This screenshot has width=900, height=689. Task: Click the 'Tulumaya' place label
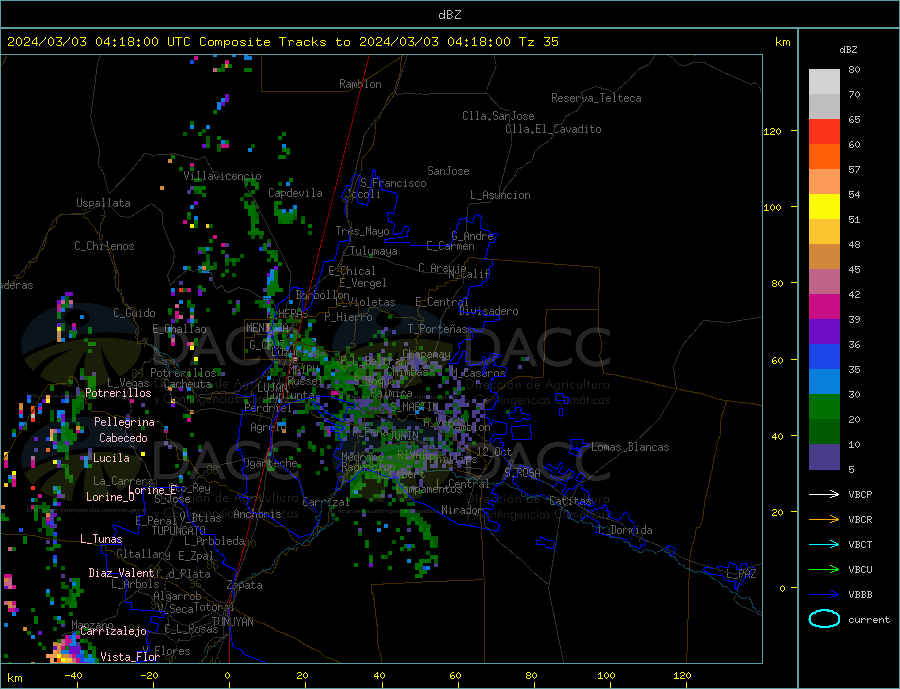(373, 251)
